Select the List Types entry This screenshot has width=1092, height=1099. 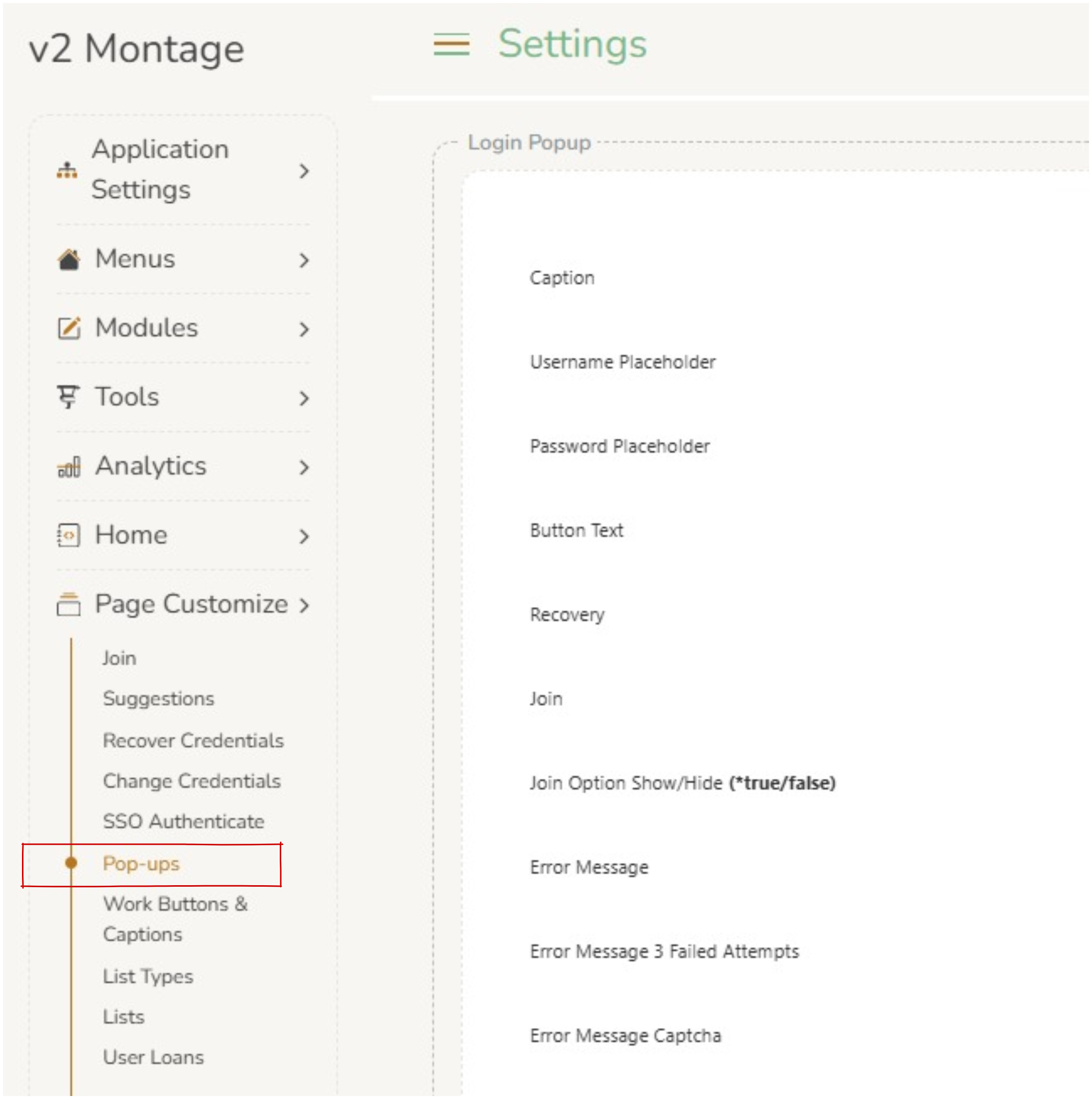[x=148, y=976]
